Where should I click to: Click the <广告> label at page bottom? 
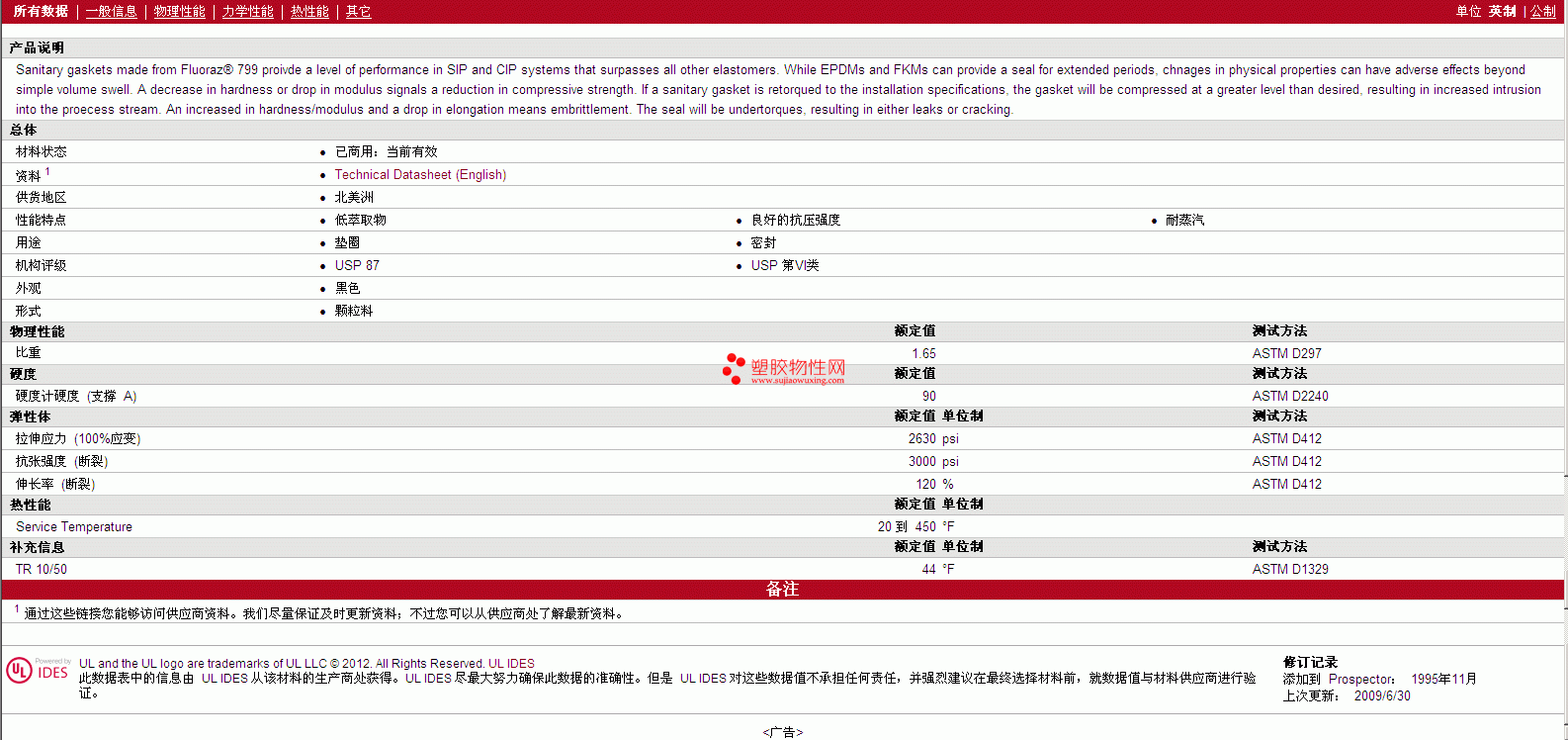pyautogui.click(x=783, y=732)
